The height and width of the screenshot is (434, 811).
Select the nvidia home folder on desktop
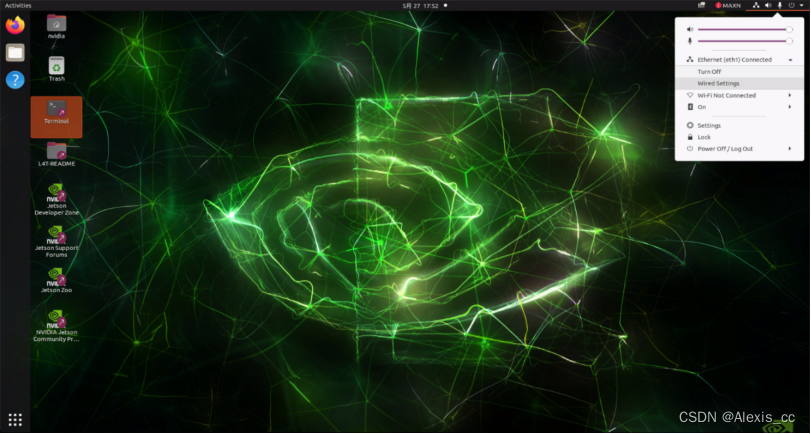coord(56,27)
